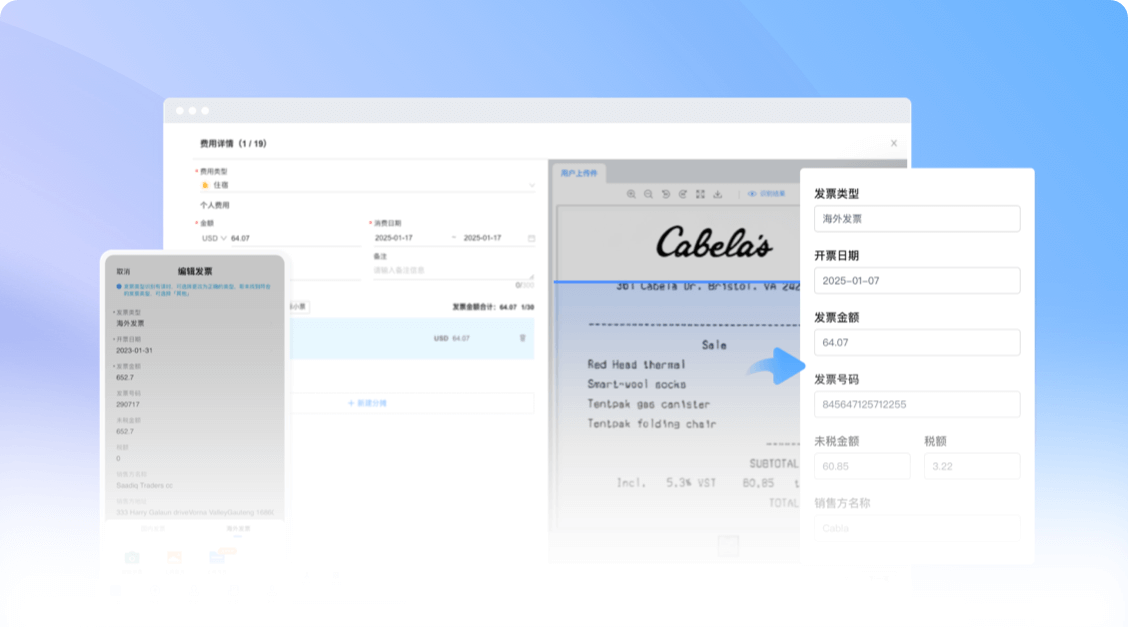Click the zoom out magnifier icon
Screen dimensions: 1128x627
[x=648, y=194]
